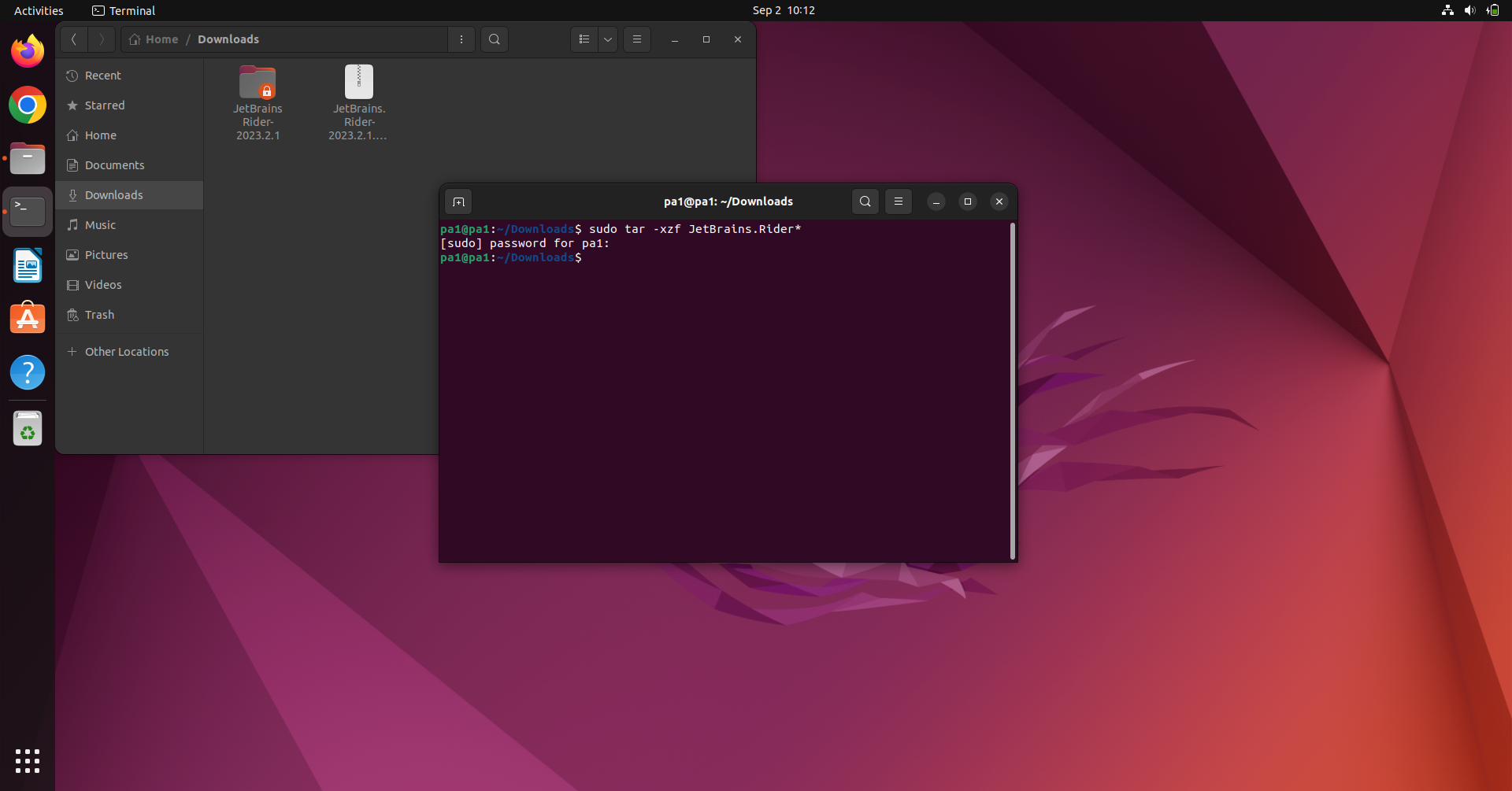
Task: Click Activities in the top bar
Action: tap(39, 10)
